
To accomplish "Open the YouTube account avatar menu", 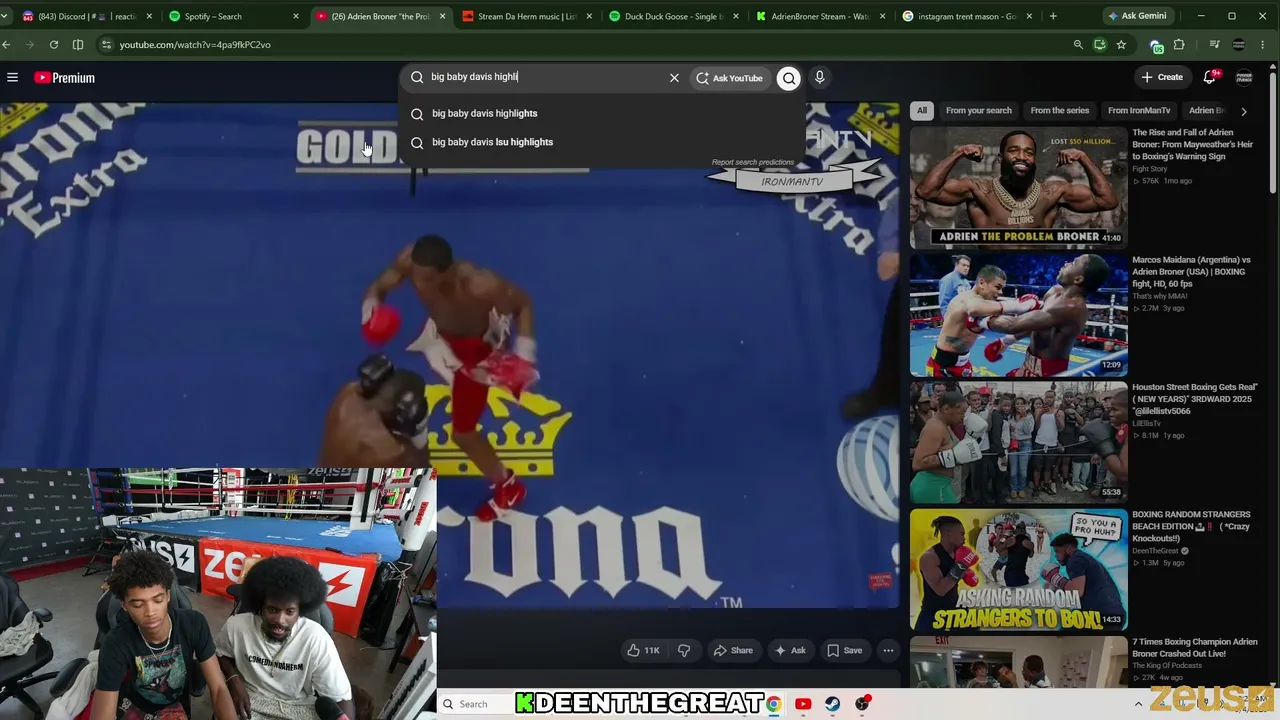I will coord(1244,77).
